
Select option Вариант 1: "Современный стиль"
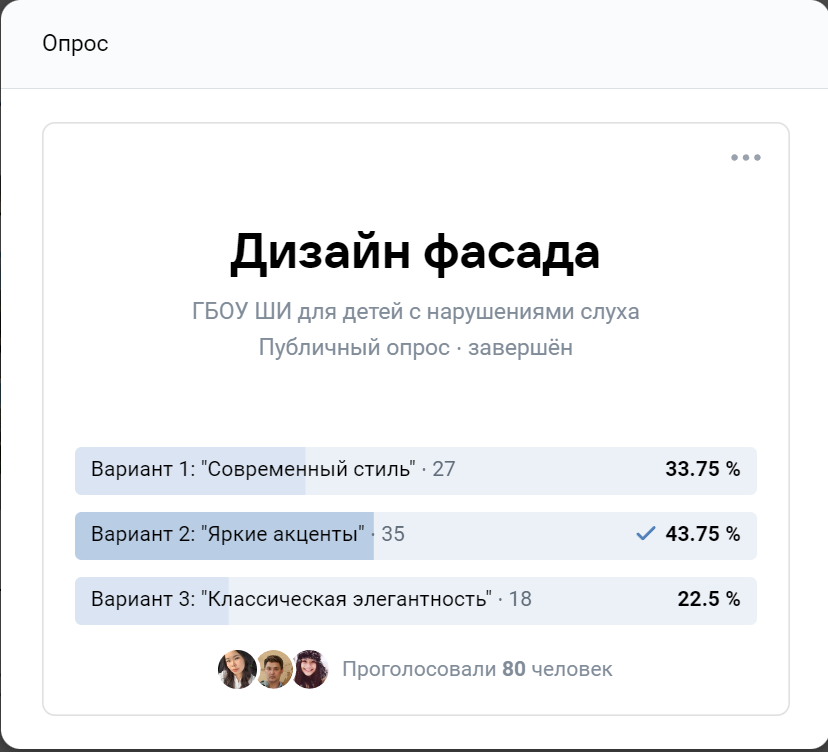point(252,470)
